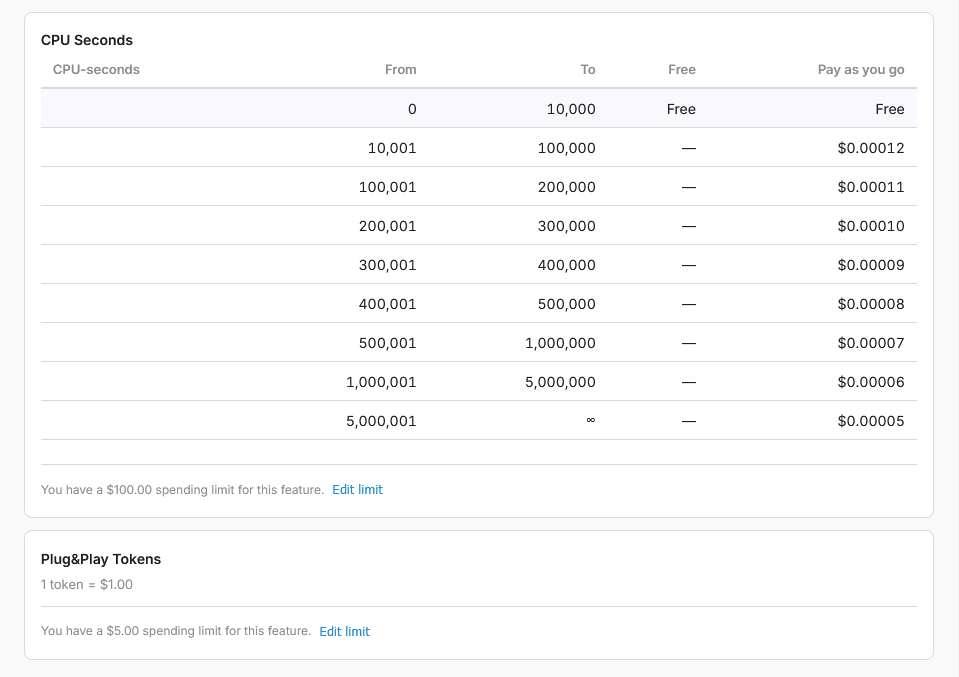
Task: Click the To value 100,000
Action: [566, 148]
